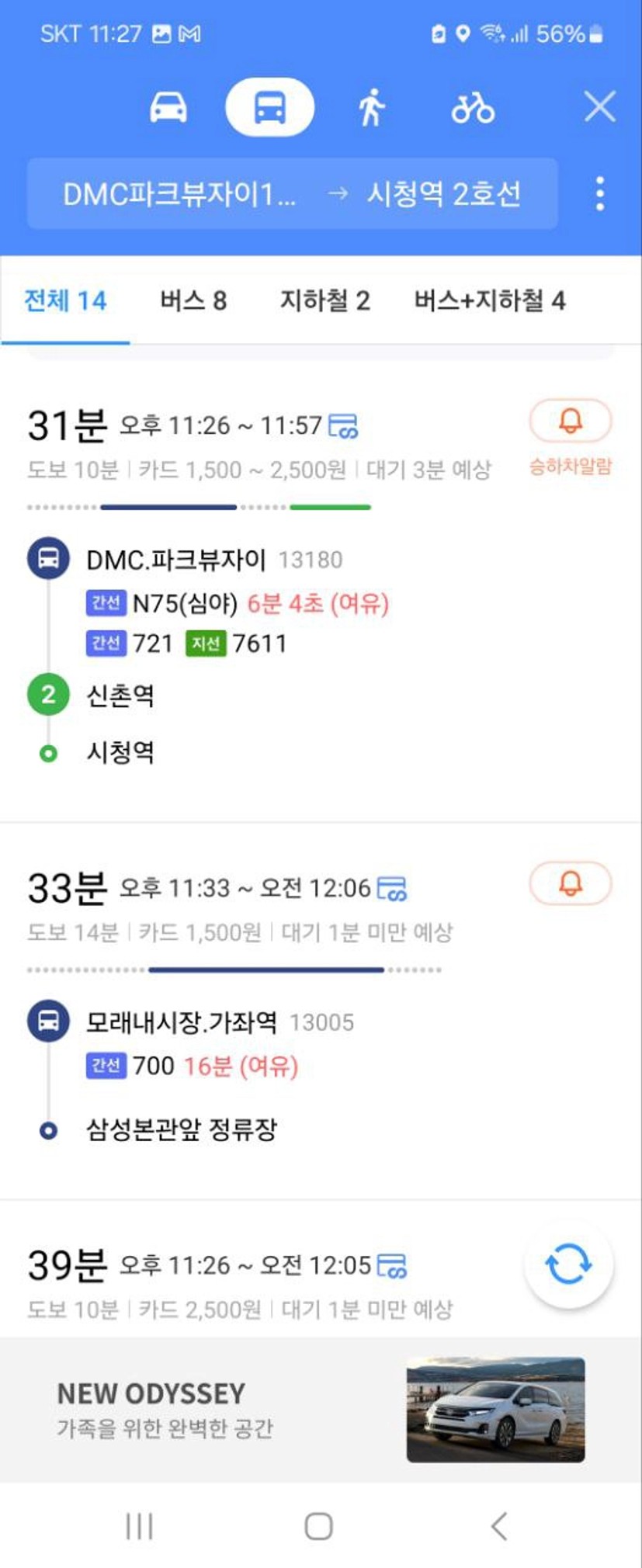Switch to bicycle directions icon
Image resolution: width=642 pixels, height=1568 pixels.
tap(473, 107)
